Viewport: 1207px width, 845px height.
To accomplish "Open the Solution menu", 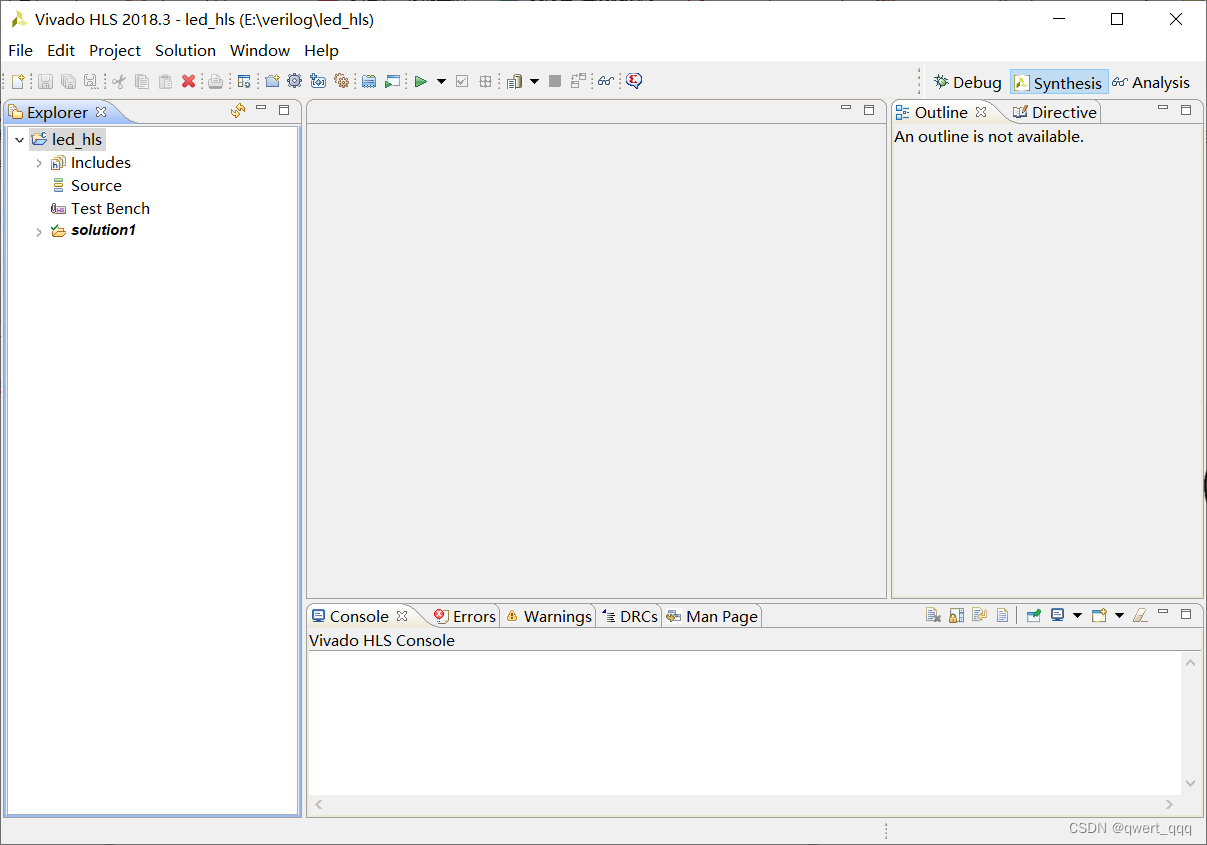I will (185, 50).
